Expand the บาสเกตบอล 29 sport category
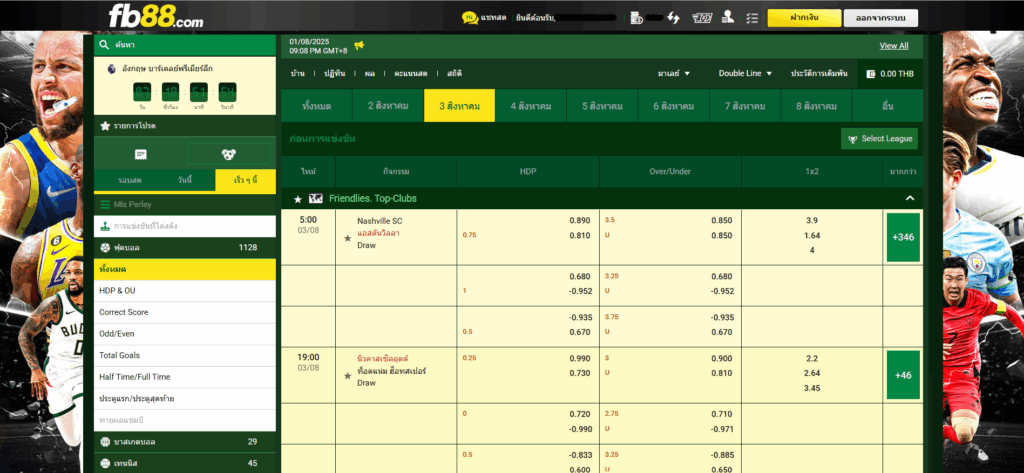Screen dimensions: 1024x473 (185, 442)
